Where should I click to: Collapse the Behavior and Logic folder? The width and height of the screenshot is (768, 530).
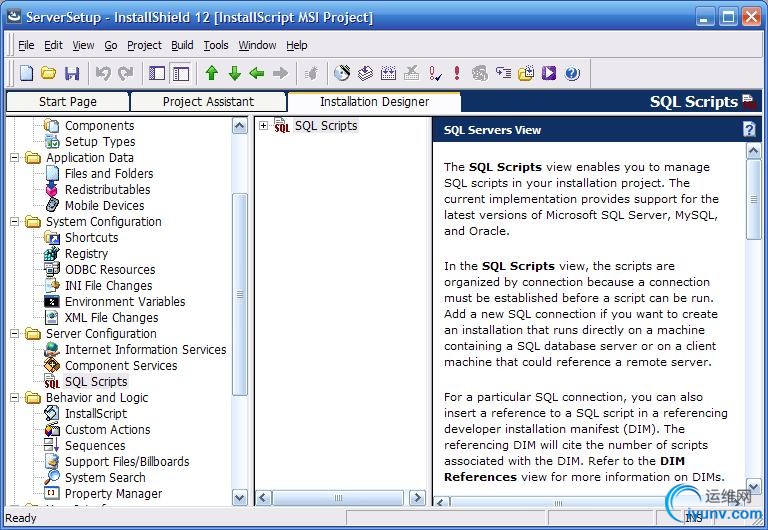tap(15, 398)
